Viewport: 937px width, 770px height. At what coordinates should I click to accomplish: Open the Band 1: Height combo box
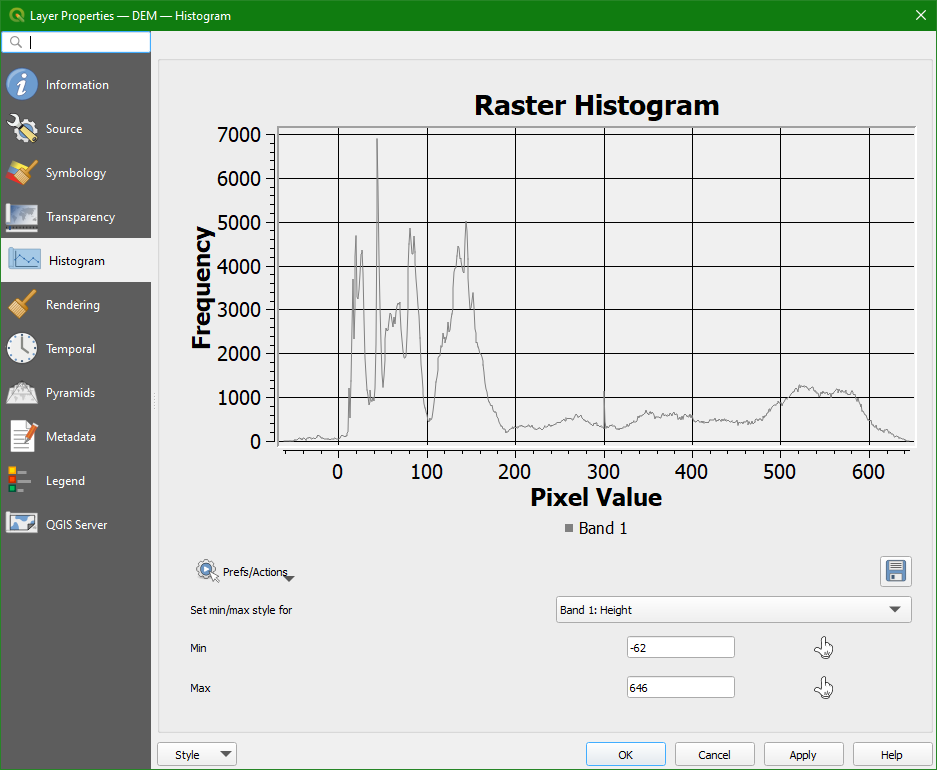click(x=733, y=609)
